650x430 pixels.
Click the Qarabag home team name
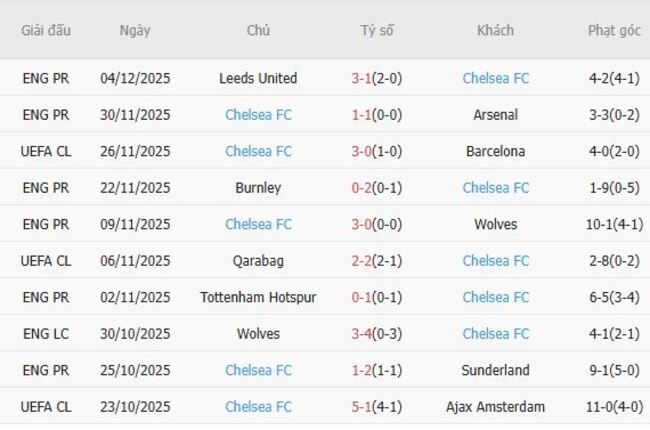point(258,261)
